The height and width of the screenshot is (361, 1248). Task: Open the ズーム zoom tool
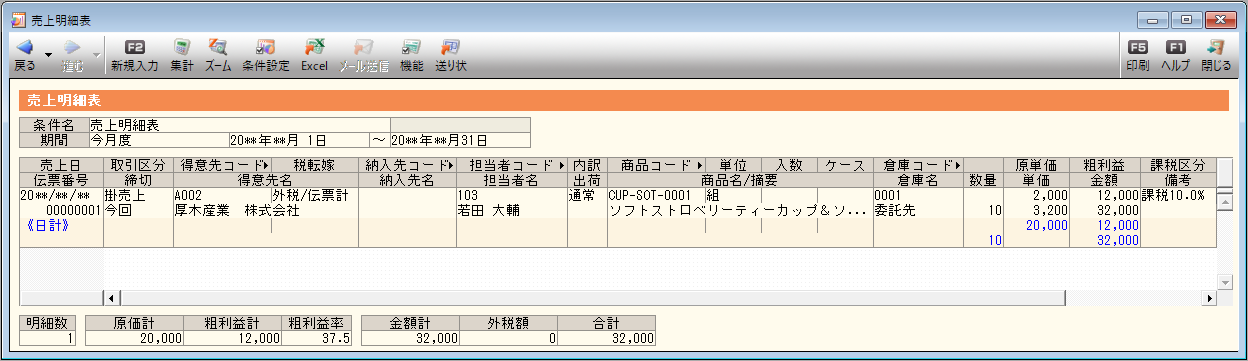click(x=218, y=47)
